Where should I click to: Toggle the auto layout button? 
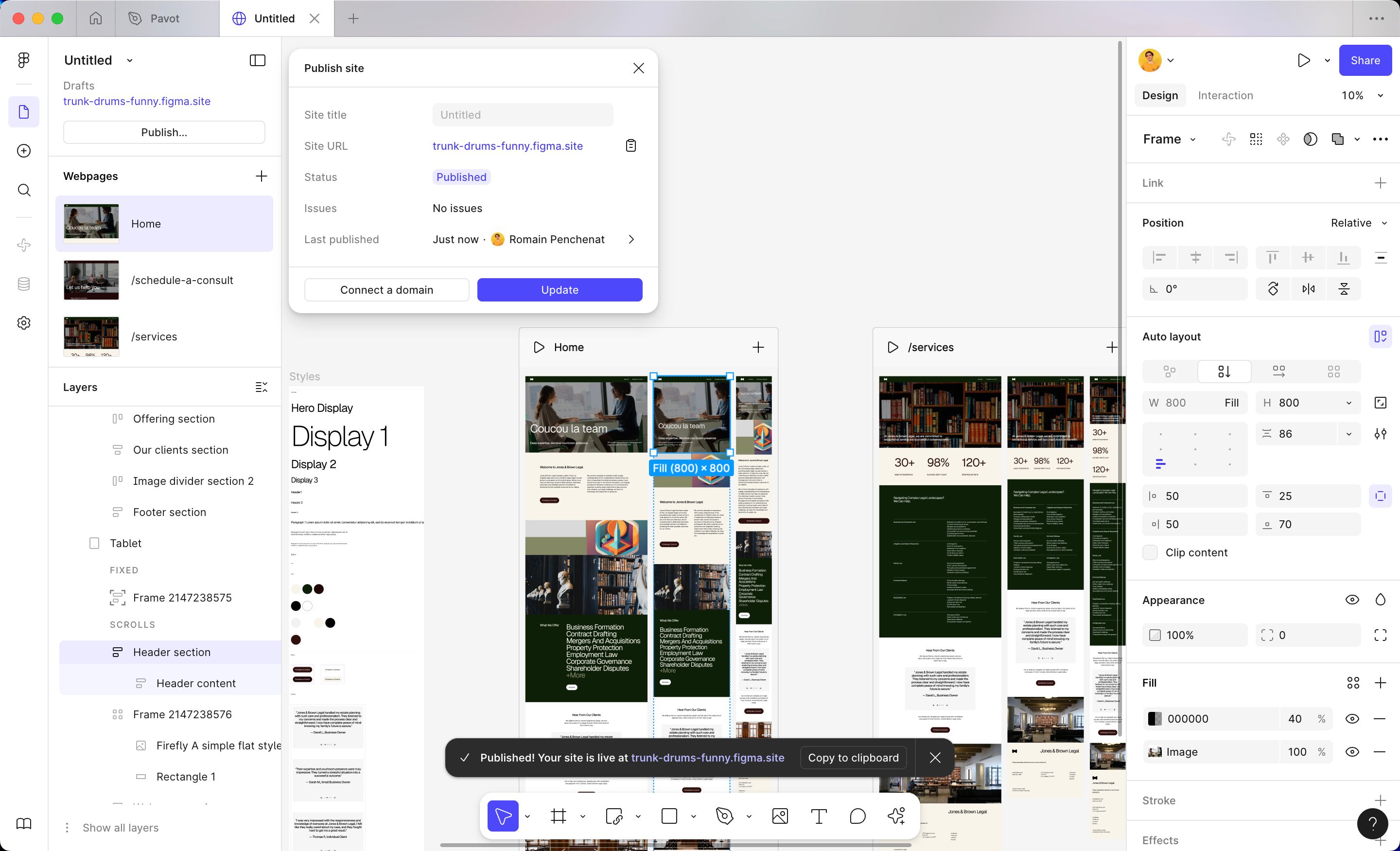[1380, 337]
